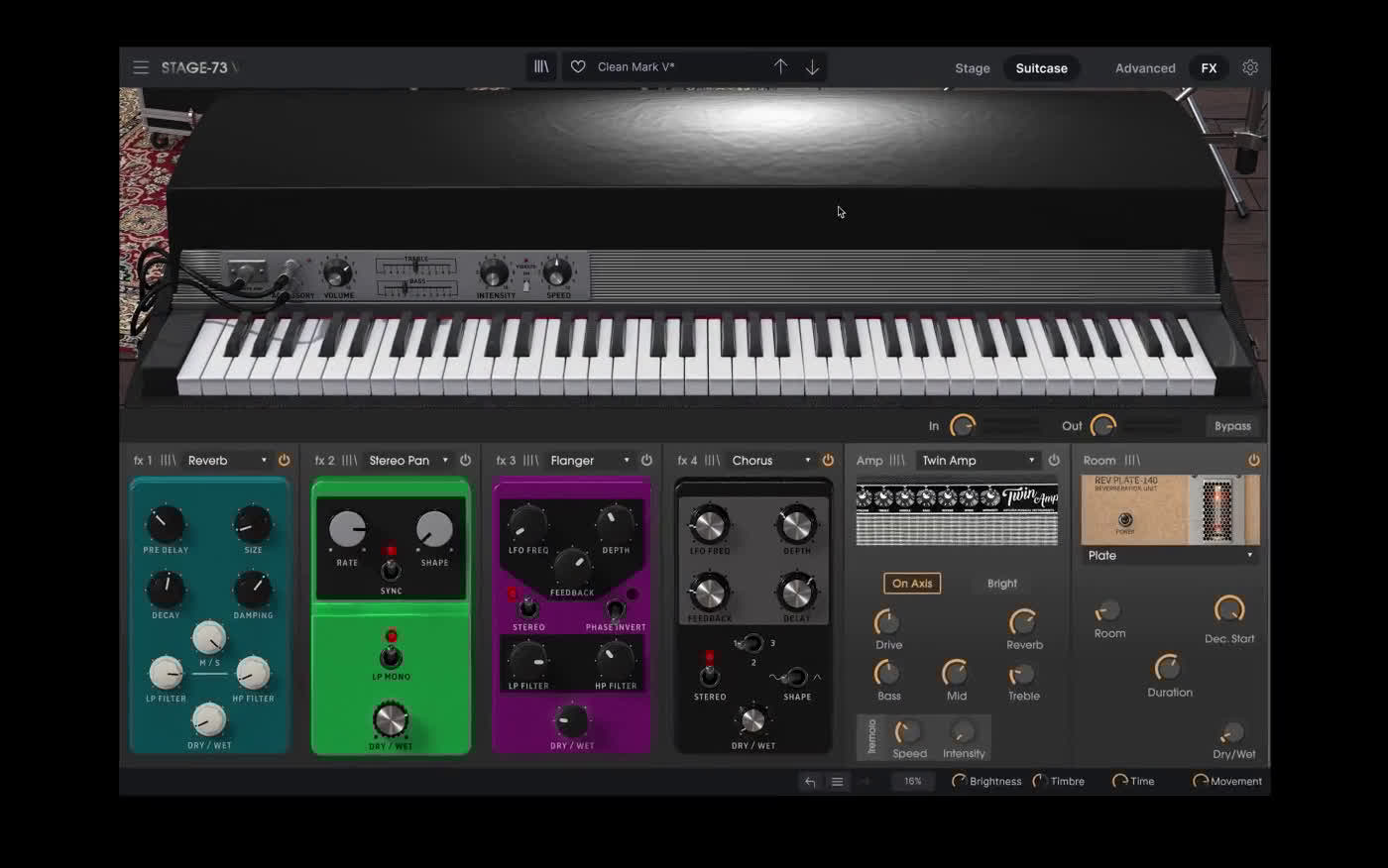1388x868 pixels.
Task: Switch to the Stage model tab
Action: (973, 68)
